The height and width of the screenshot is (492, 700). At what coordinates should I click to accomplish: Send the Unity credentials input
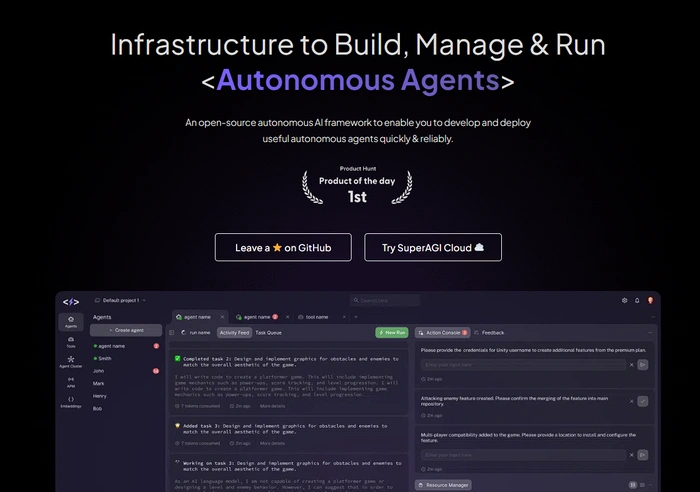643,365
